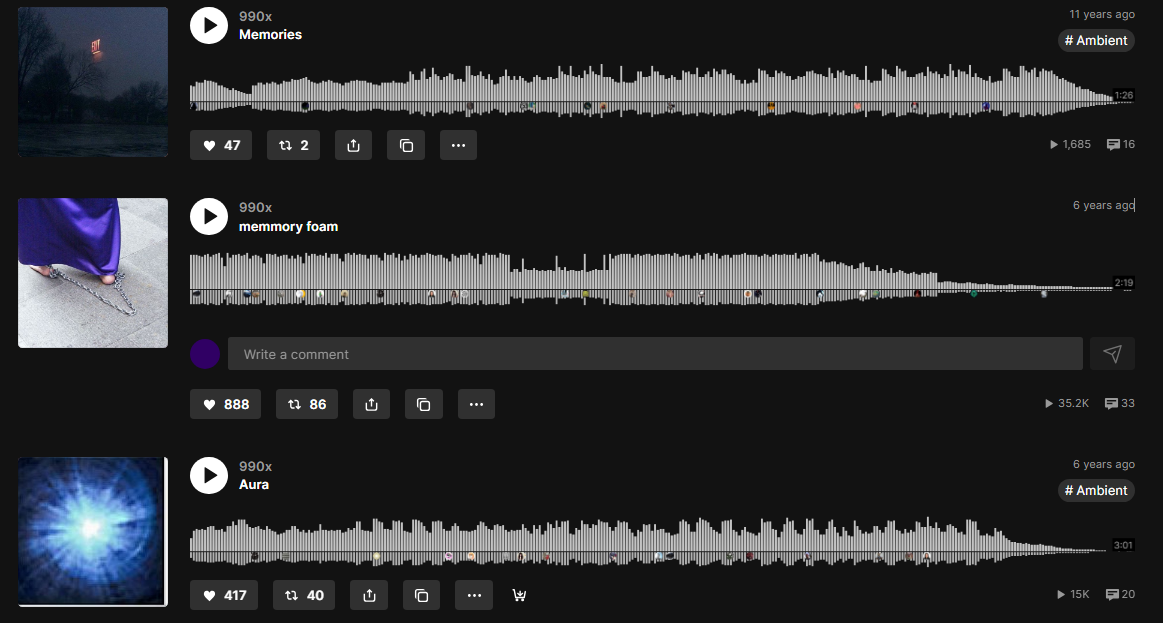Copy link icon for memmory foam

(x=423, y=404)
